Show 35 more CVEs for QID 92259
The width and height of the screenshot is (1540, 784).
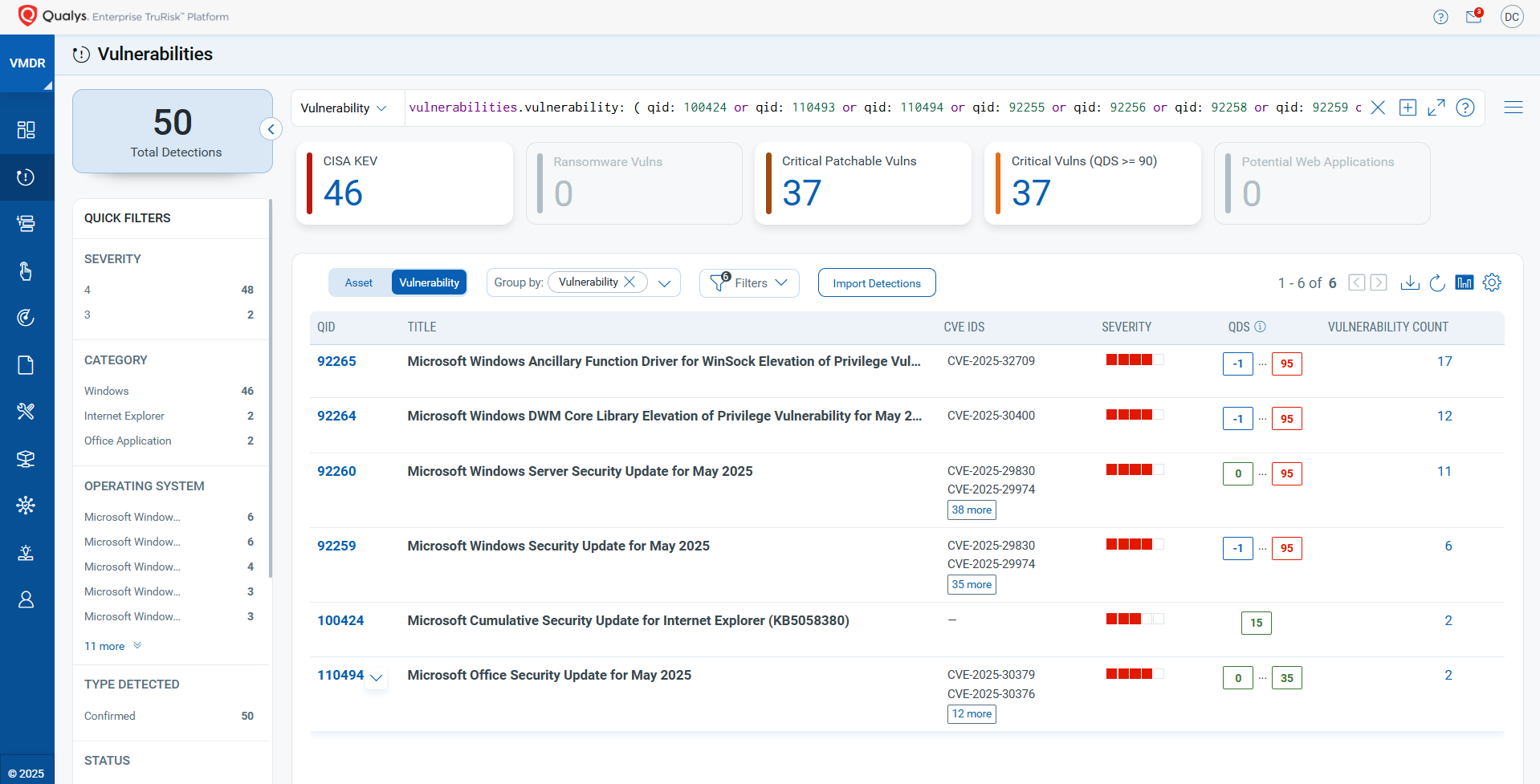pyautogui.click(x=972, y=584)
